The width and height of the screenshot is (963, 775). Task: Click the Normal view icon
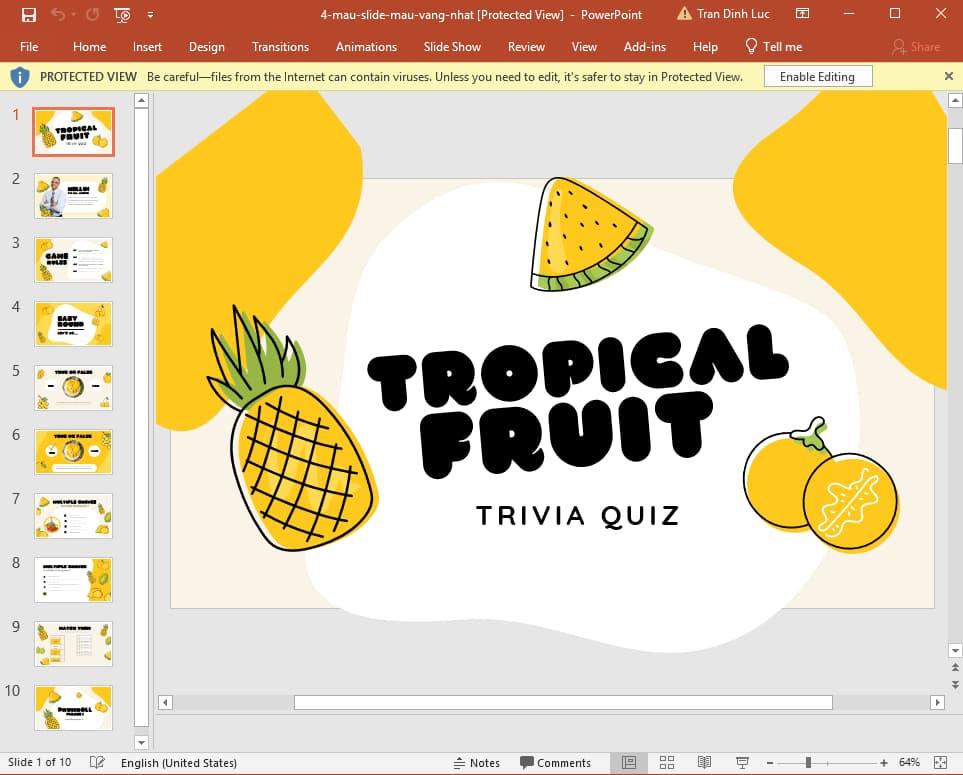pos(630,762)
